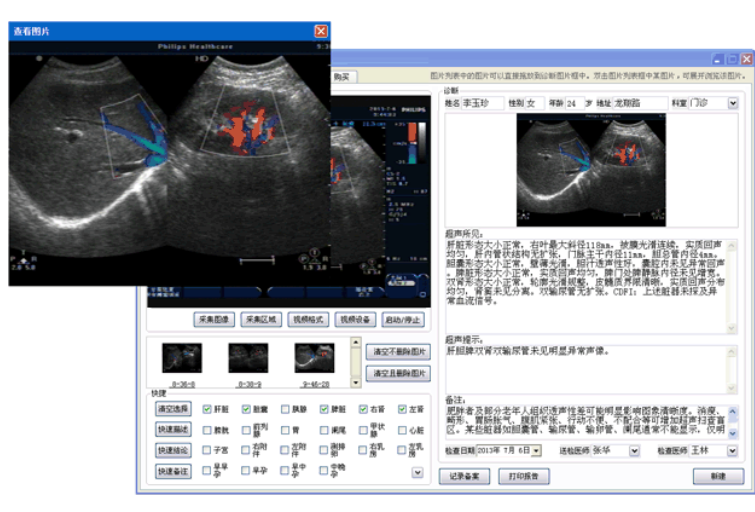Tick the 右附件 checkbox

point(246,450)
